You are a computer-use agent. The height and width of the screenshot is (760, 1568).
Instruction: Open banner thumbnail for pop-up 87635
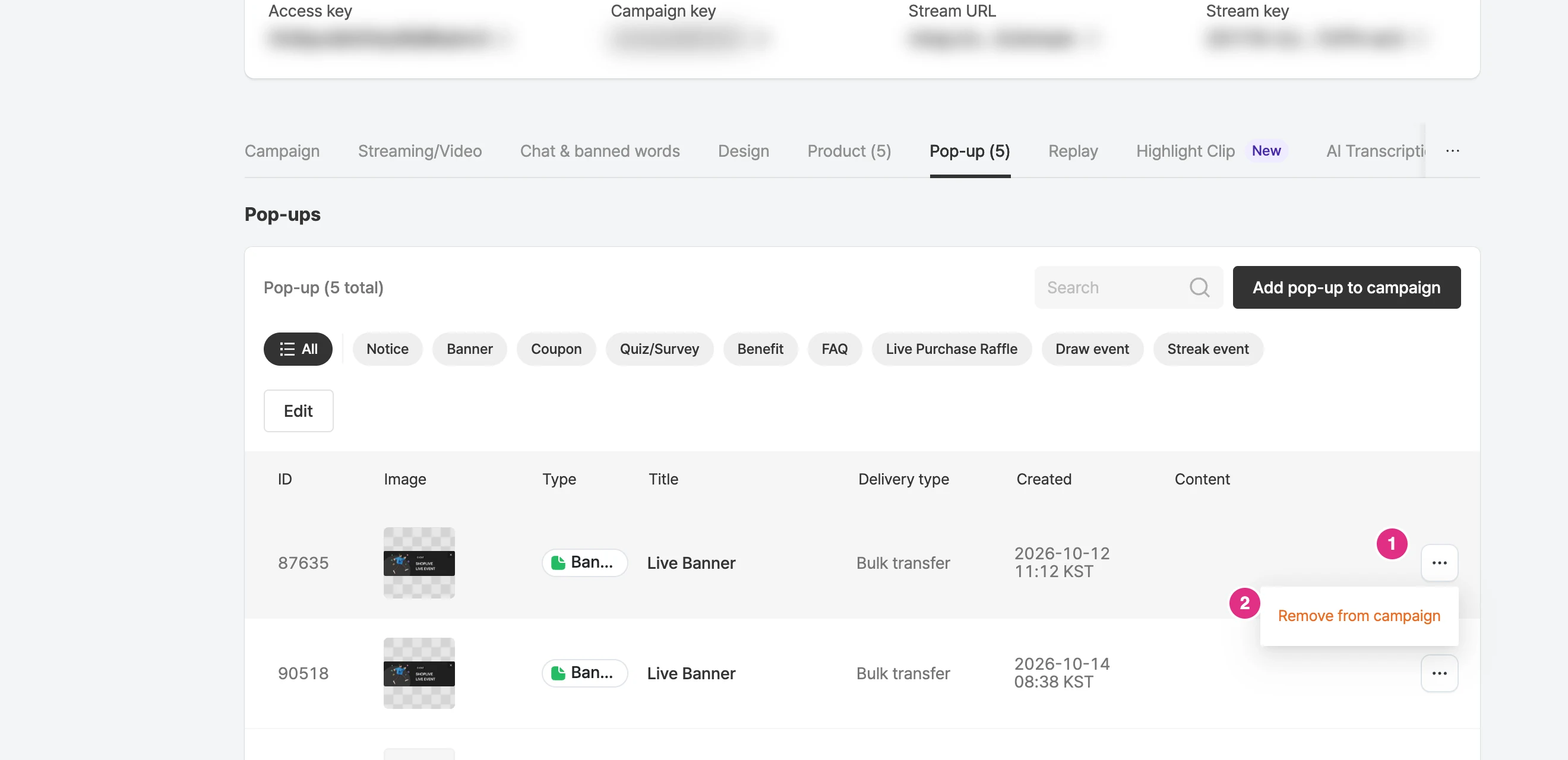(x=419, y=563)
